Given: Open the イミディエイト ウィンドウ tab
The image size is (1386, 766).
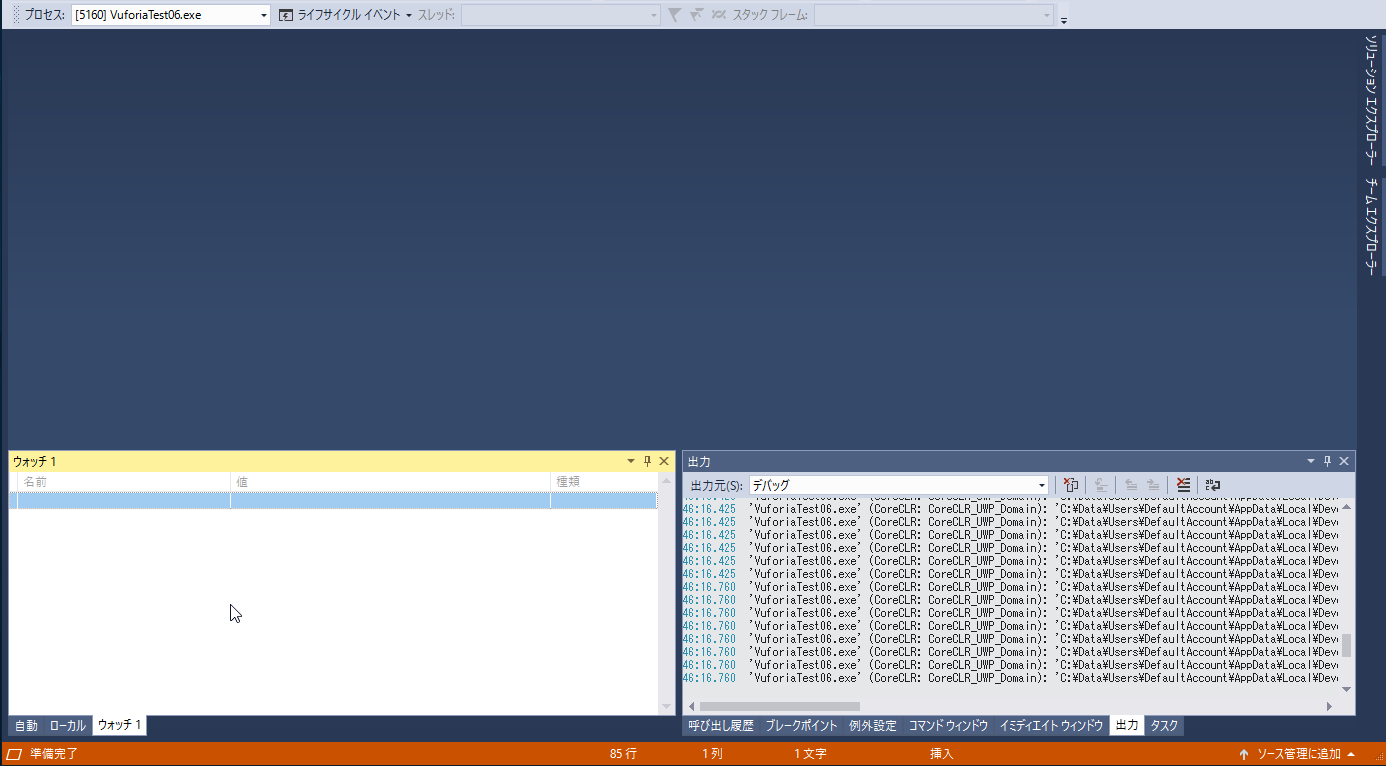Looking at the screenshot, I should click(x=1051, y=726).
